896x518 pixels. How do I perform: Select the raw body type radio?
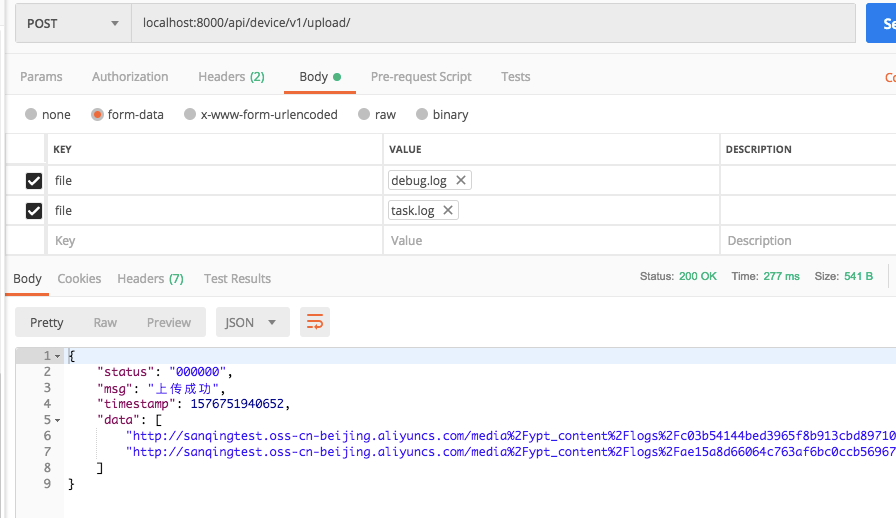(364, 115)
